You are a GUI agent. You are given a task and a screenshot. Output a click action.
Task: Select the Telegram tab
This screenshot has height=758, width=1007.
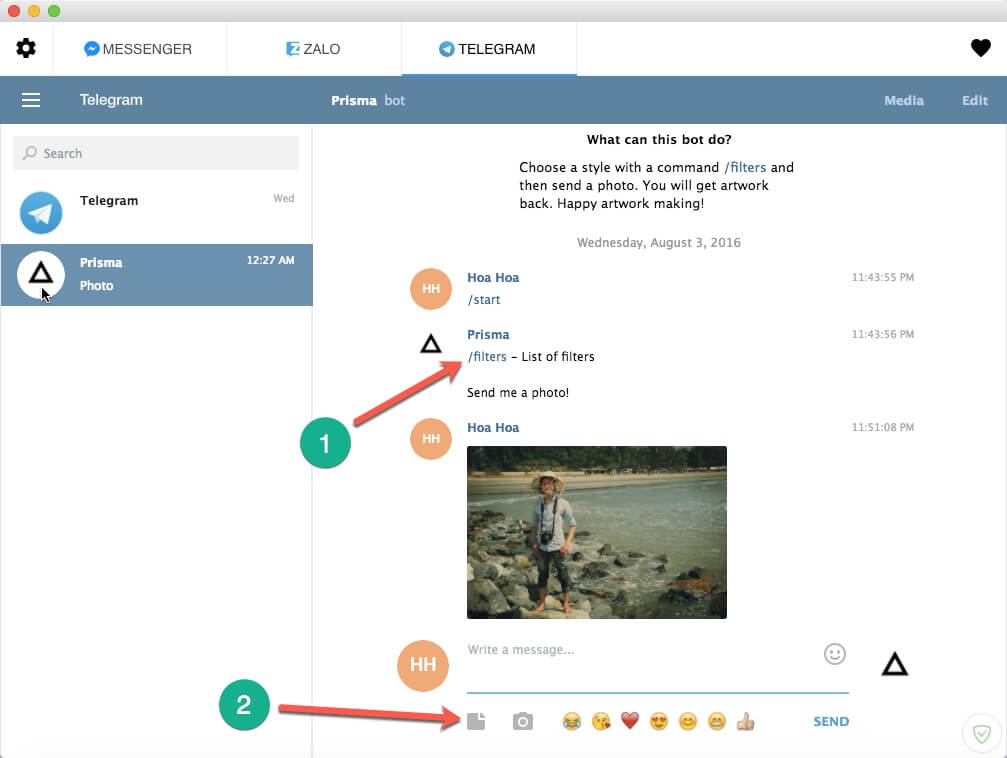click(489, 49)
